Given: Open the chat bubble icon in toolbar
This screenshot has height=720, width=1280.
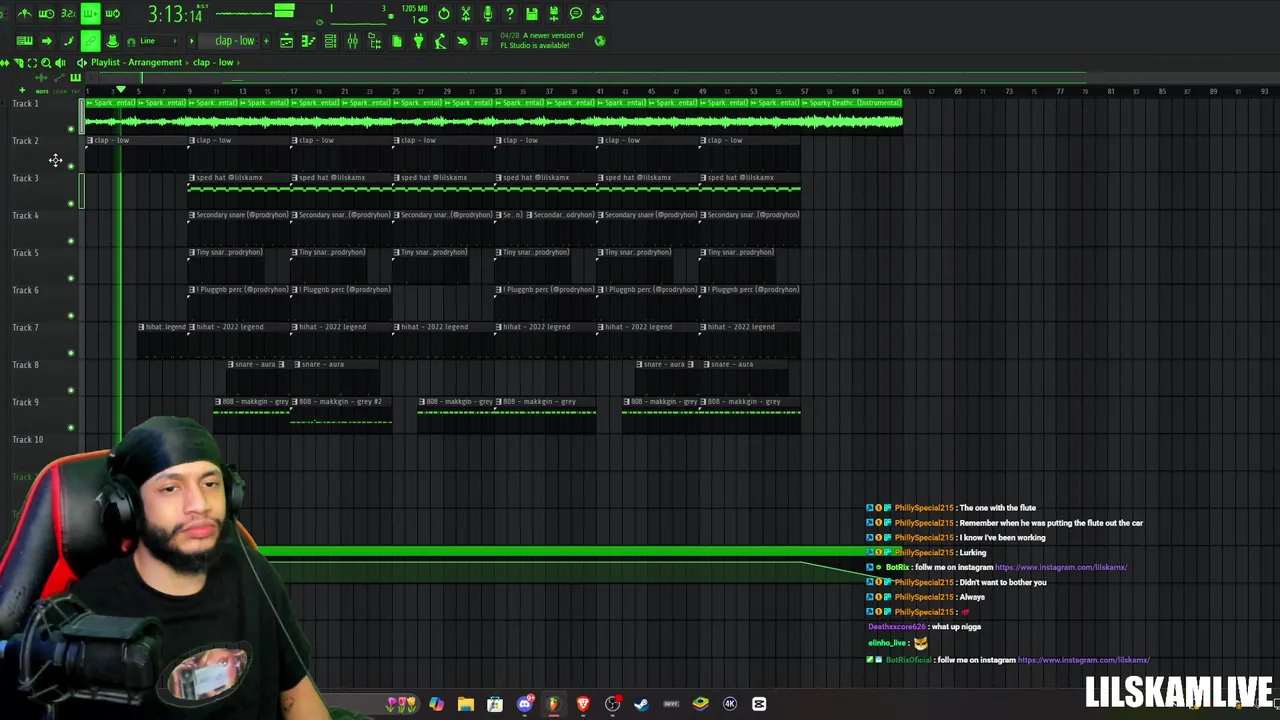Looking at the screenshot, I should tap(575, 14).
